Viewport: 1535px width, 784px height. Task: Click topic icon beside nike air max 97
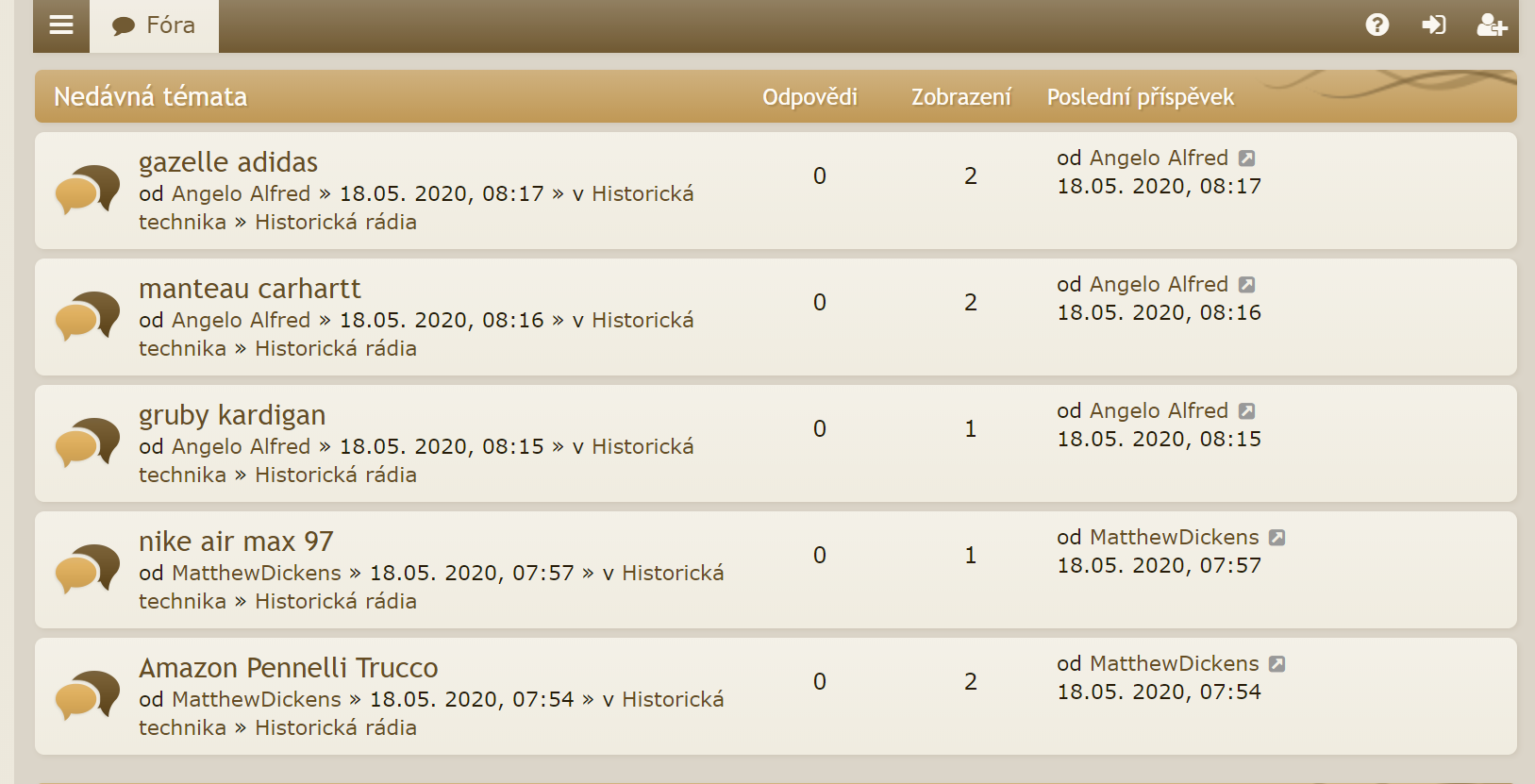point(87,568)
